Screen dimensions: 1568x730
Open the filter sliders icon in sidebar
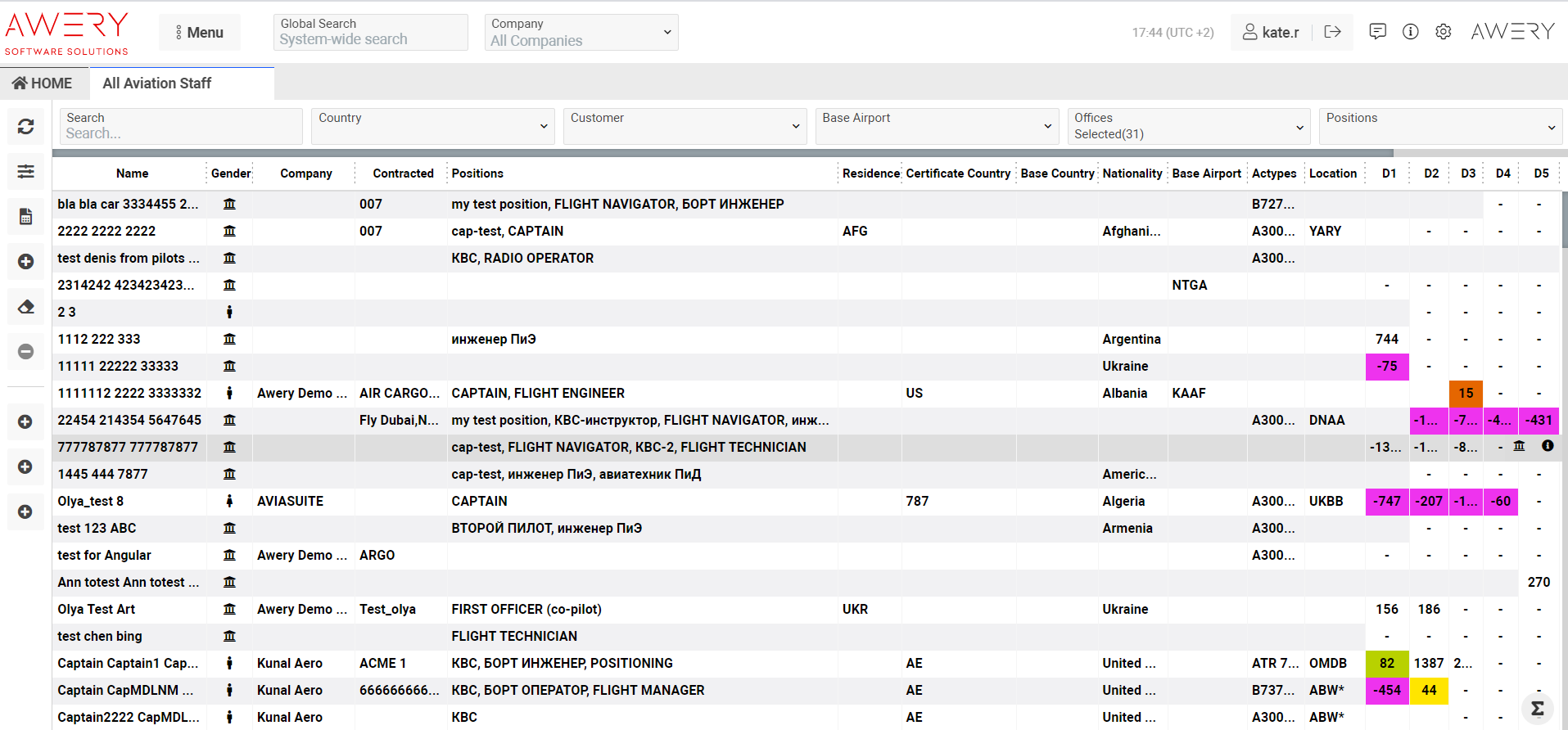point(26,172)
